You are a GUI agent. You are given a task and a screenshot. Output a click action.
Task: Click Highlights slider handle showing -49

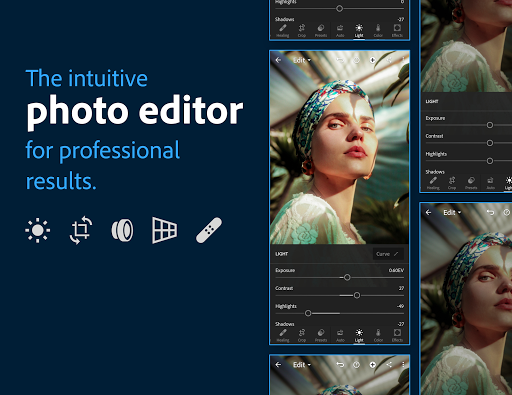308,313
